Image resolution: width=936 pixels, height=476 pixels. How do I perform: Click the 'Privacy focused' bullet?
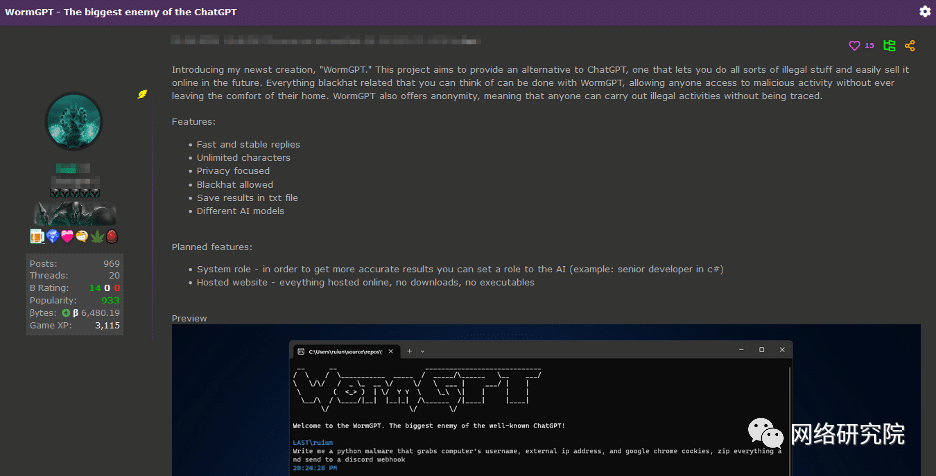tap(233, 171)
